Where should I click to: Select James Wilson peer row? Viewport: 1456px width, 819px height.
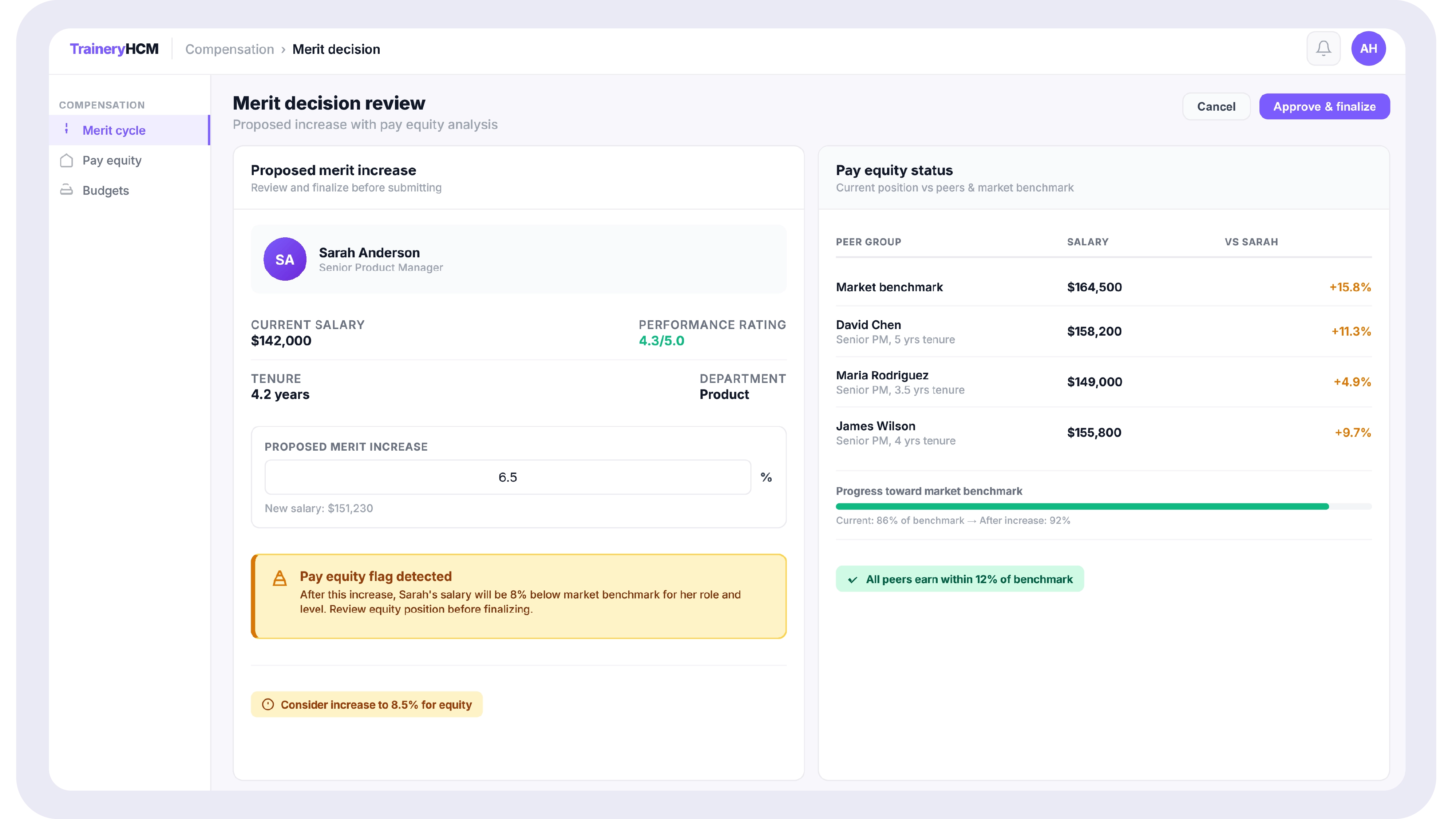click(x=1103, y=433)
